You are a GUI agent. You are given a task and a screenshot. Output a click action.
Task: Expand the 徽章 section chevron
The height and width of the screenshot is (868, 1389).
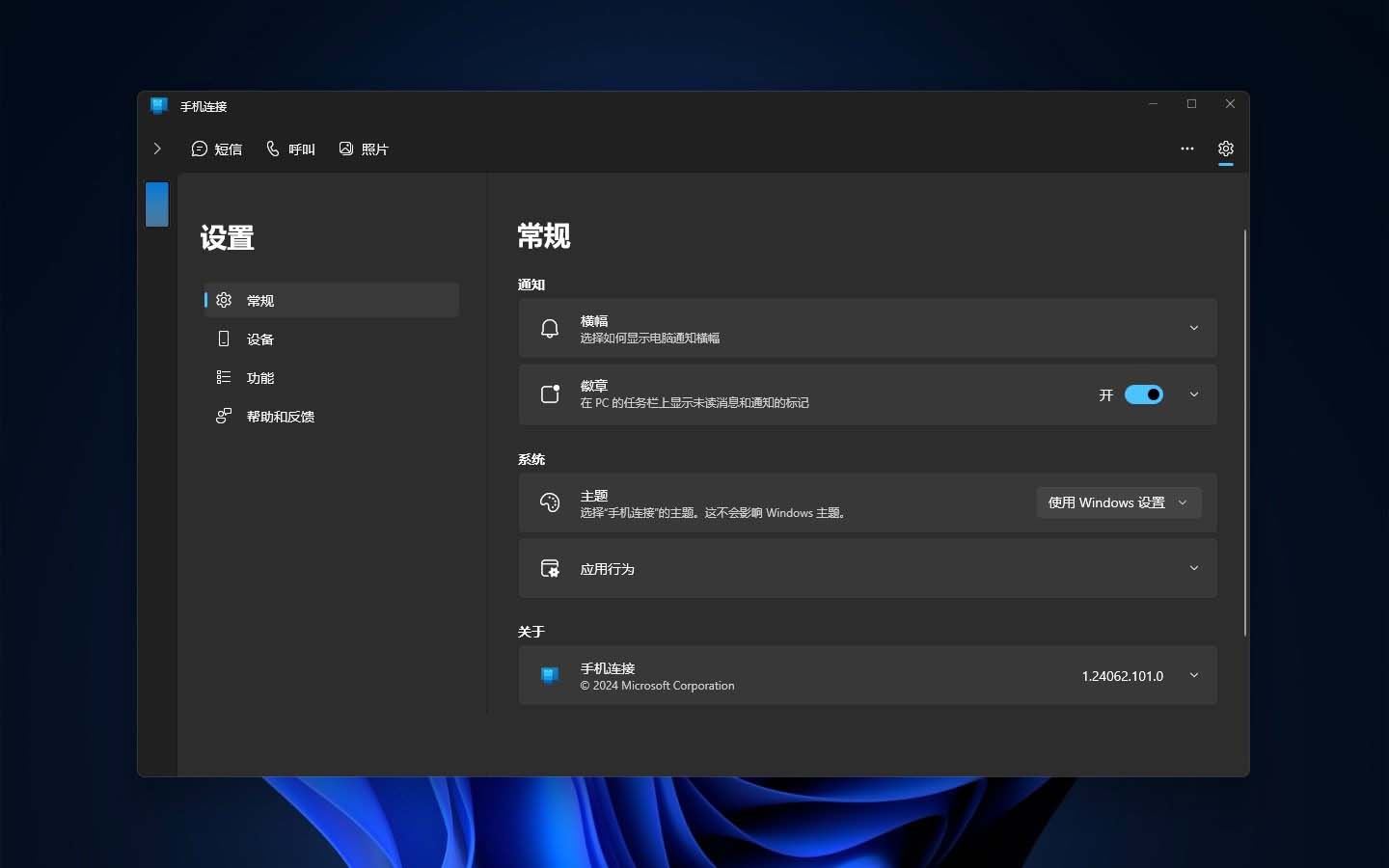click(x=1194, y=394)
